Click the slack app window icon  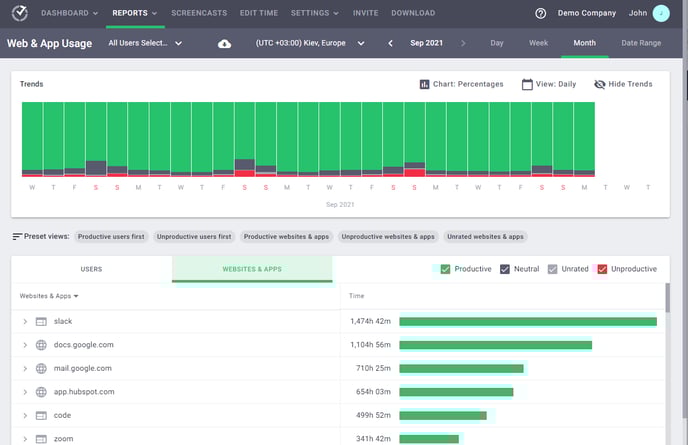pyautogui.click(x=41, y=322)
